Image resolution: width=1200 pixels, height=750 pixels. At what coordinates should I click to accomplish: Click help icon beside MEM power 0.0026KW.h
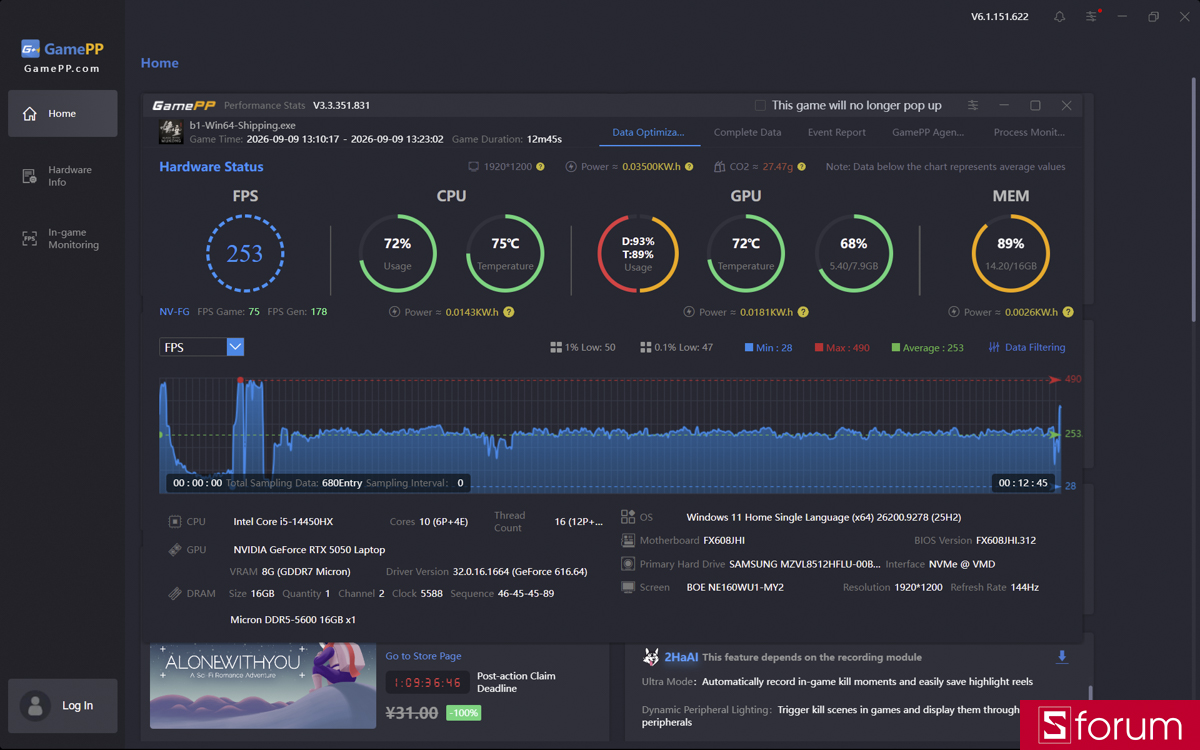coord(1068,312)
